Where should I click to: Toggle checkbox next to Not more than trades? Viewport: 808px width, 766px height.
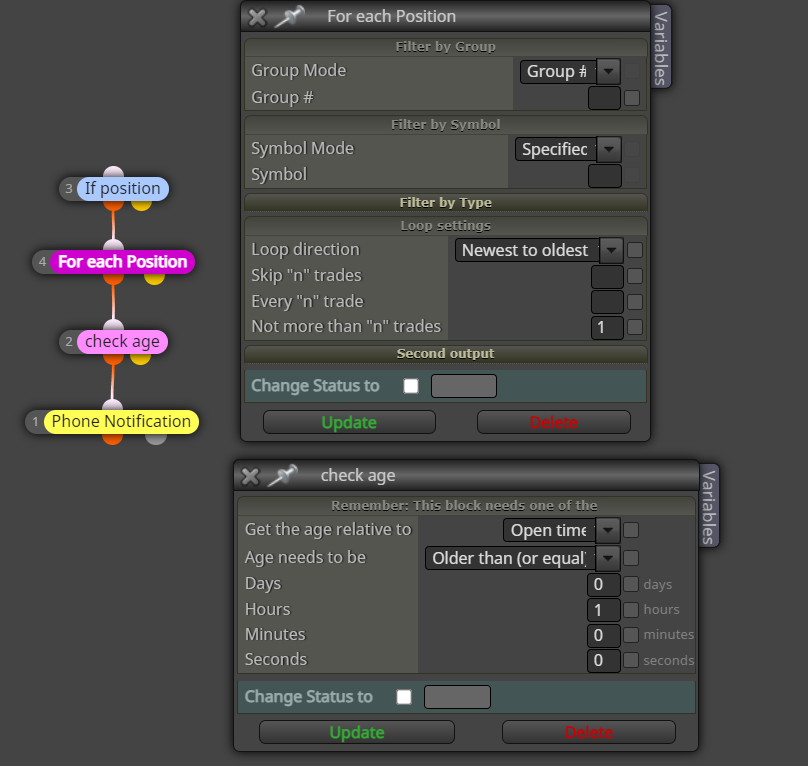tap(635, 327)
